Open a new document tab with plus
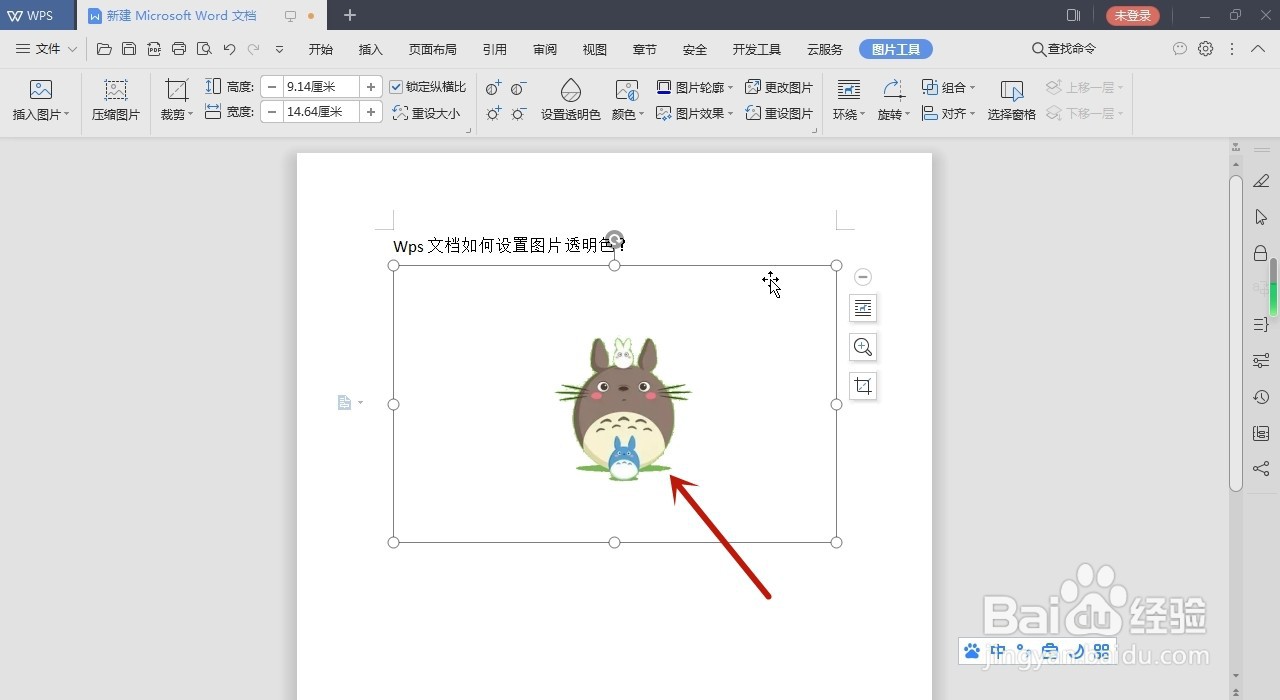The image size is (1280, 700). 350,15
